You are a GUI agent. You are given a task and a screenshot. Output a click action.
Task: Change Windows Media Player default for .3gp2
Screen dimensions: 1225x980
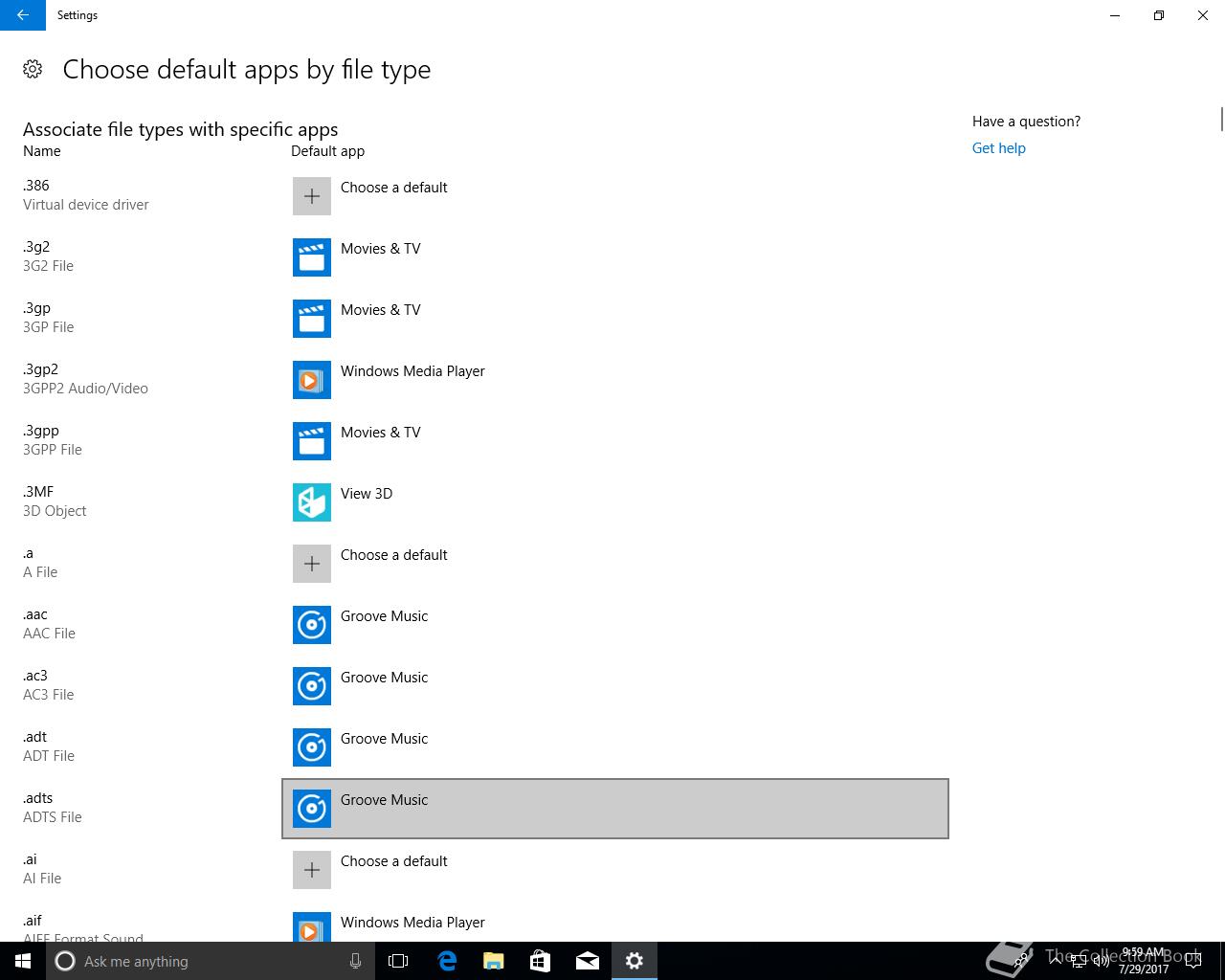615,380
